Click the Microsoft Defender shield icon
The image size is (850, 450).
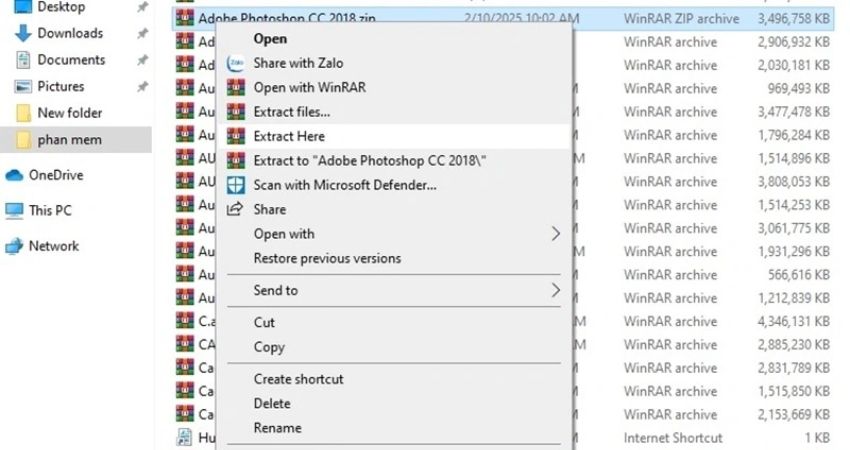(236, 185)
